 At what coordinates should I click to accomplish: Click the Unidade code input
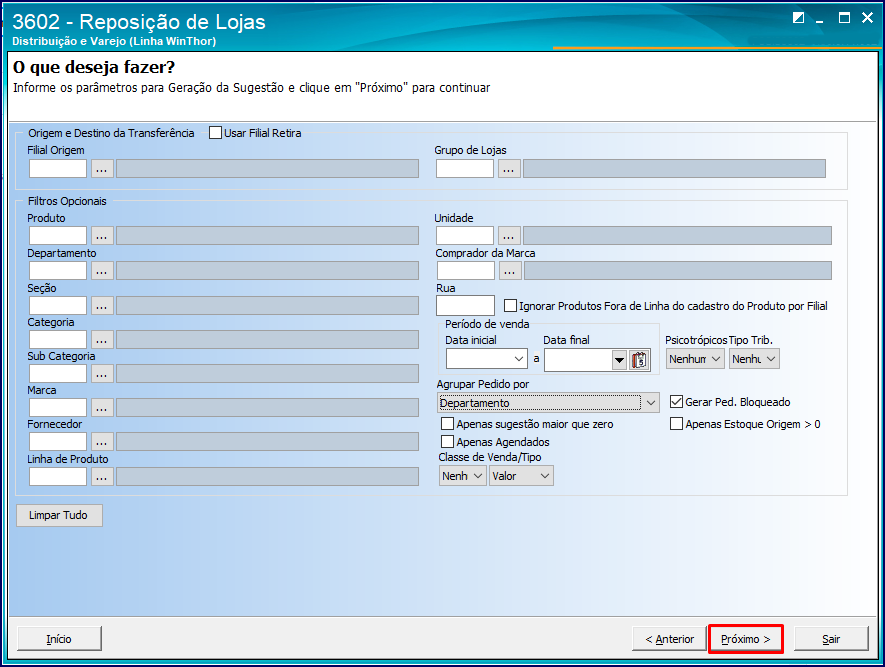click(465, 236)
